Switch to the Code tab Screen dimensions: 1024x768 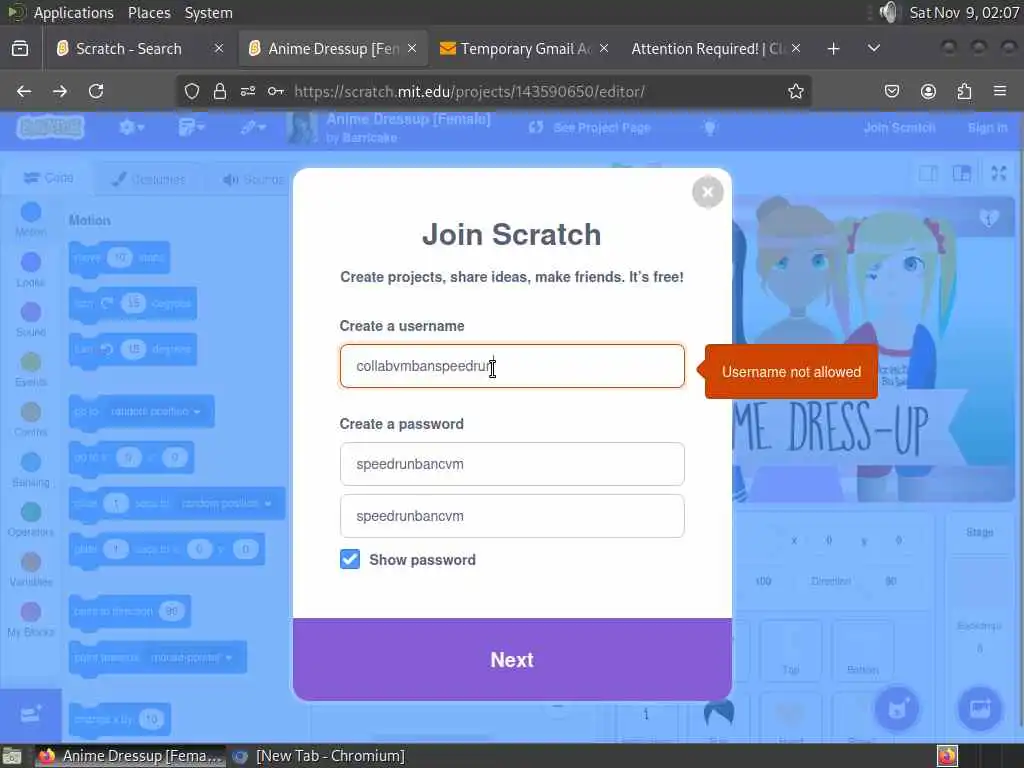pos(48,178)
